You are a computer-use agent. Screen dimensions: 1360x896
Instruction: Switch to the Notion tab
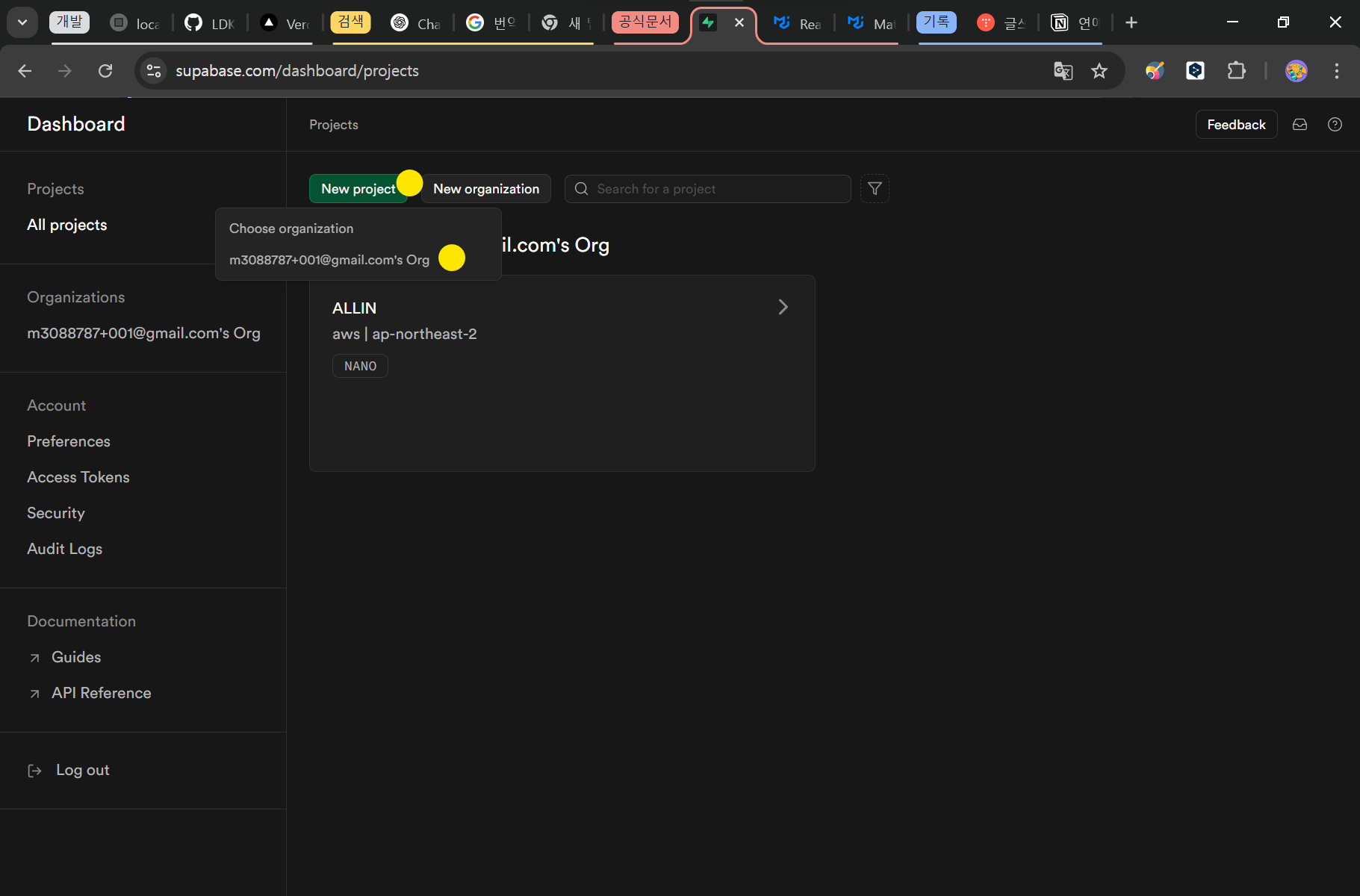click(x=1075, y=23)
